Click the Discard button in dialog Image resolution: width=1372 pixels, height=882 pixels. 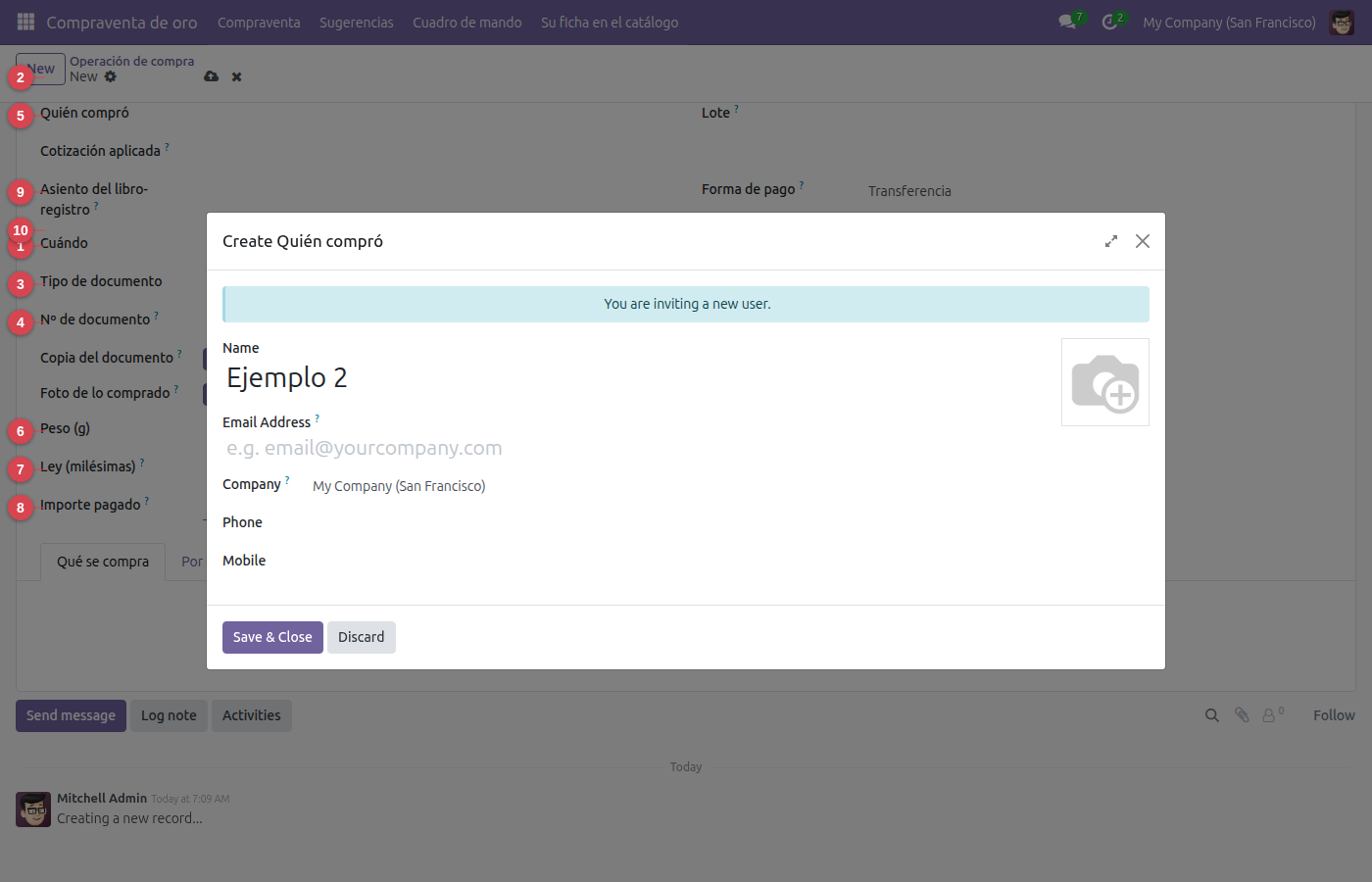(x=362, y=637)
